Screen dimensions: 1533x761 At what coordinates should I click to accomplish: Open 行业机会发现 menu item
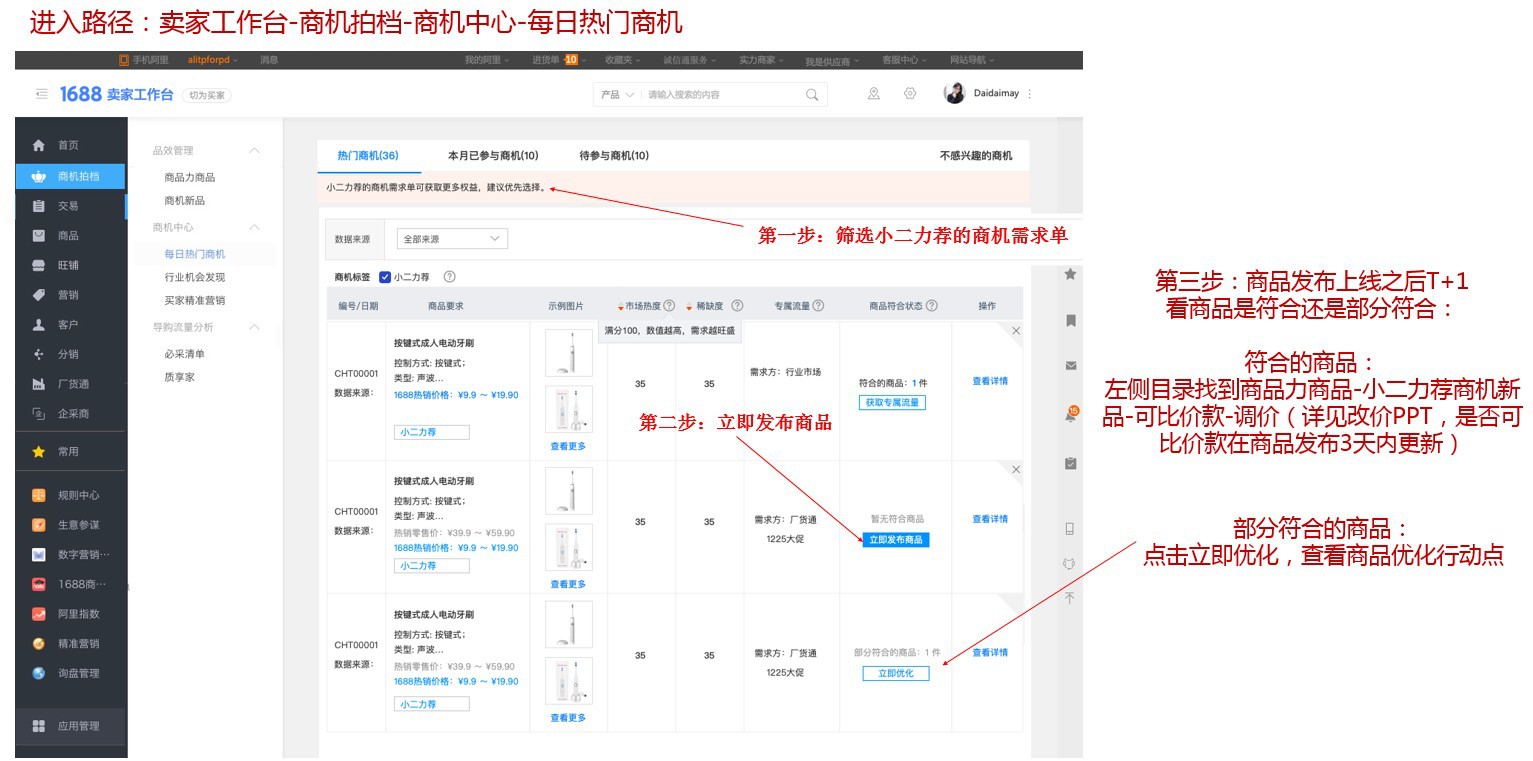[195, 277]
